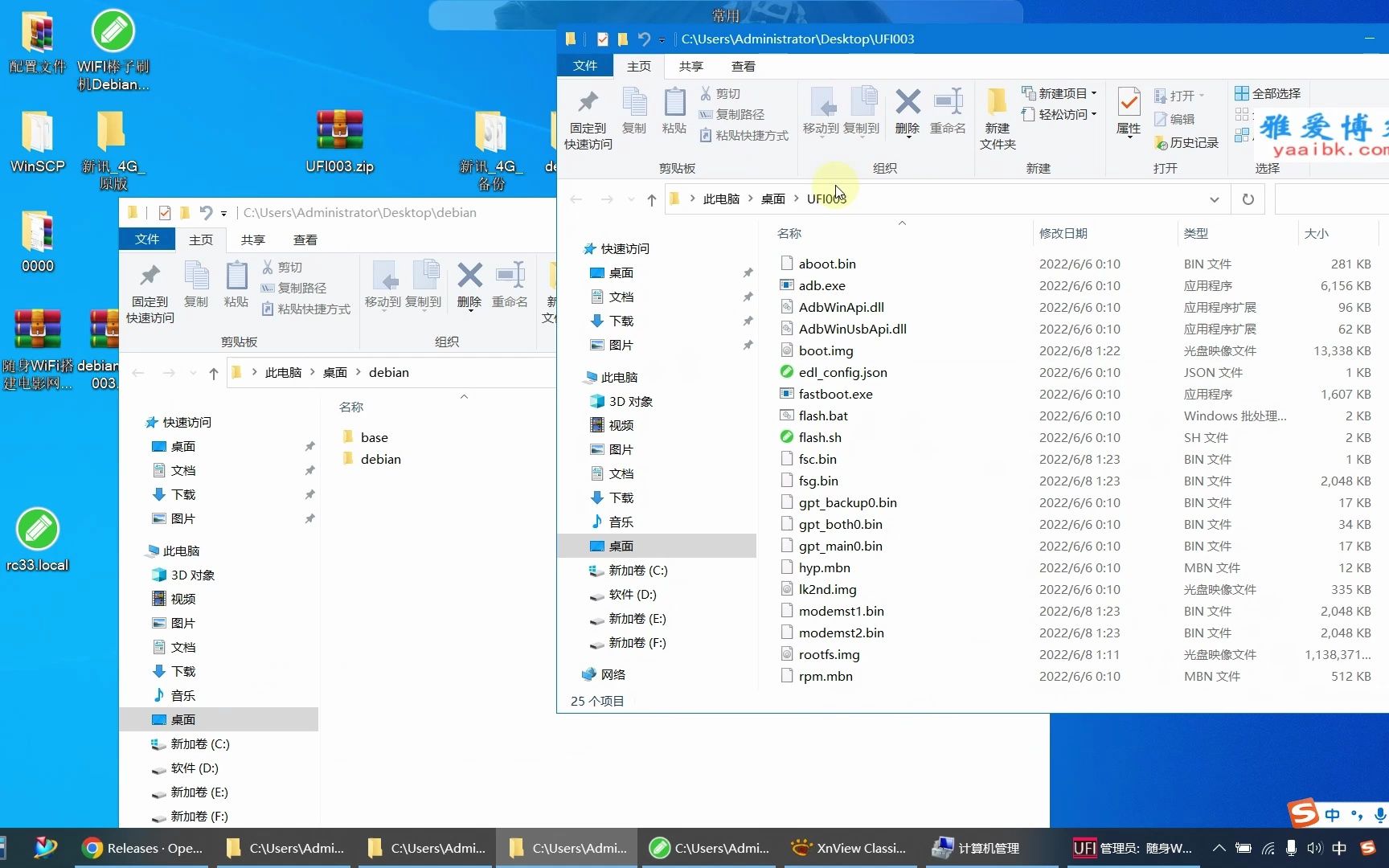The height and width of the screenshot is (868, 1389).
Task: Click 此电脑 breadcrumb in UFI003 address bar
Action: tap(721, 199)
